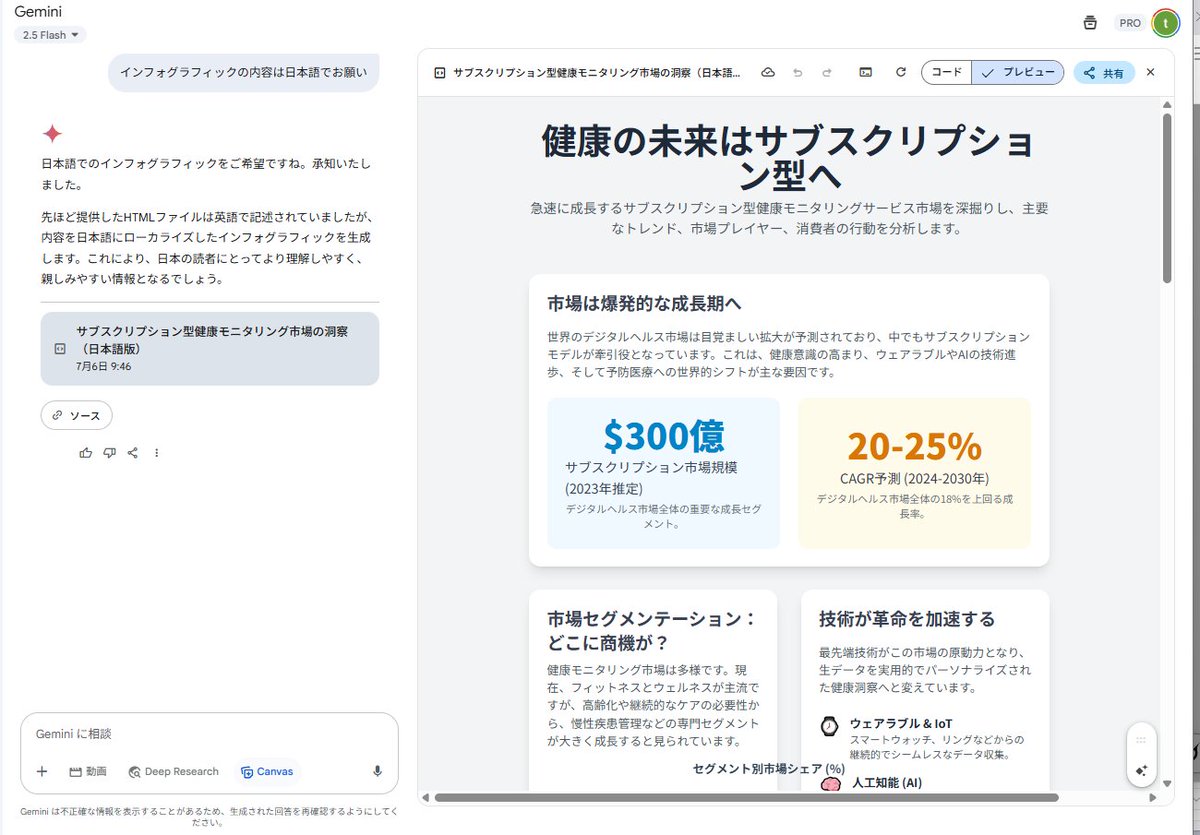The image size is (1200, 835).
Task: Click the ウェアラブル & IoT watch icon
Action: click(829, 727)
